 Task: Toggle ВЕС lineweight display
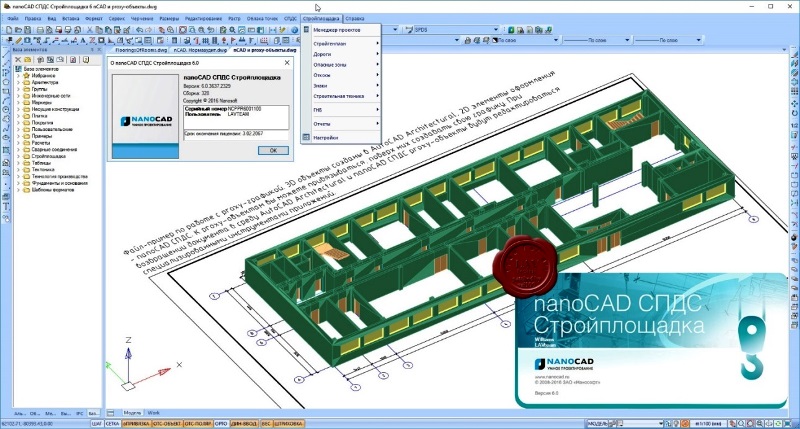[267, 423]
